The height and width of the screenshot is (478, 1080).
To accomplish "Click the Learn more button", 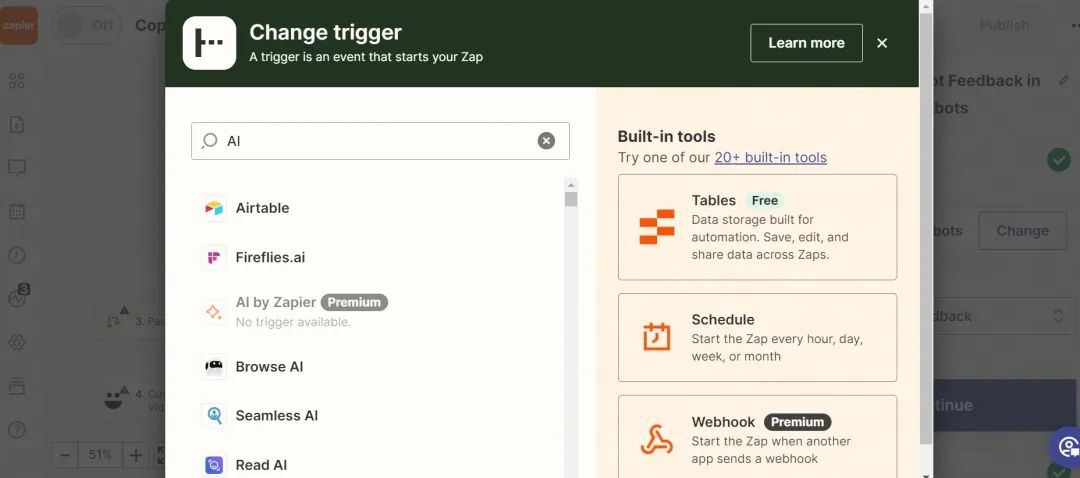I will 806,43.
